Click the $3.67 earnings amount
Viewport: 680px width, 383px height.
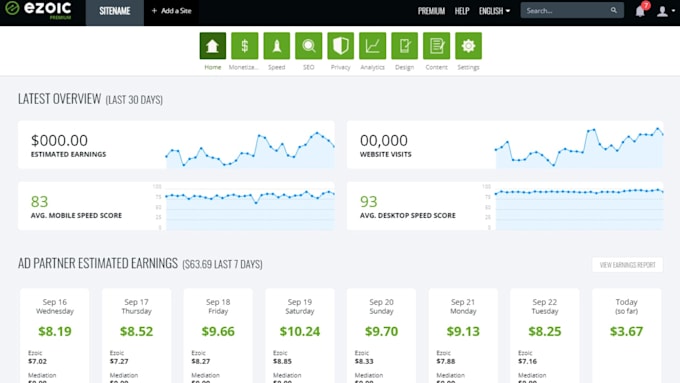tap(626, 331)
